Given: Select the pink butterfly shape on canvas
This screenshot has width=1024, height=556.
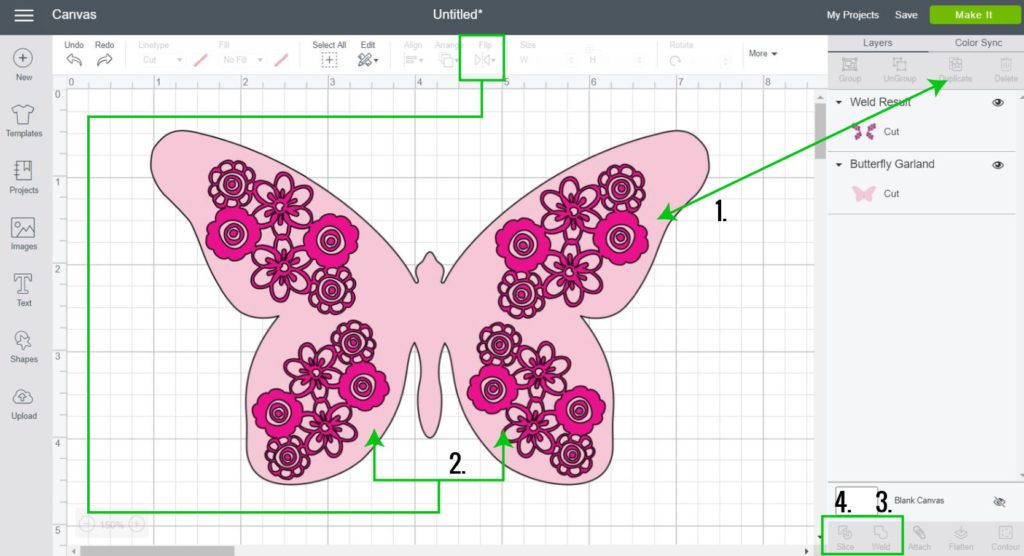Looking at the screenshot, I should [x=430, y=307].
